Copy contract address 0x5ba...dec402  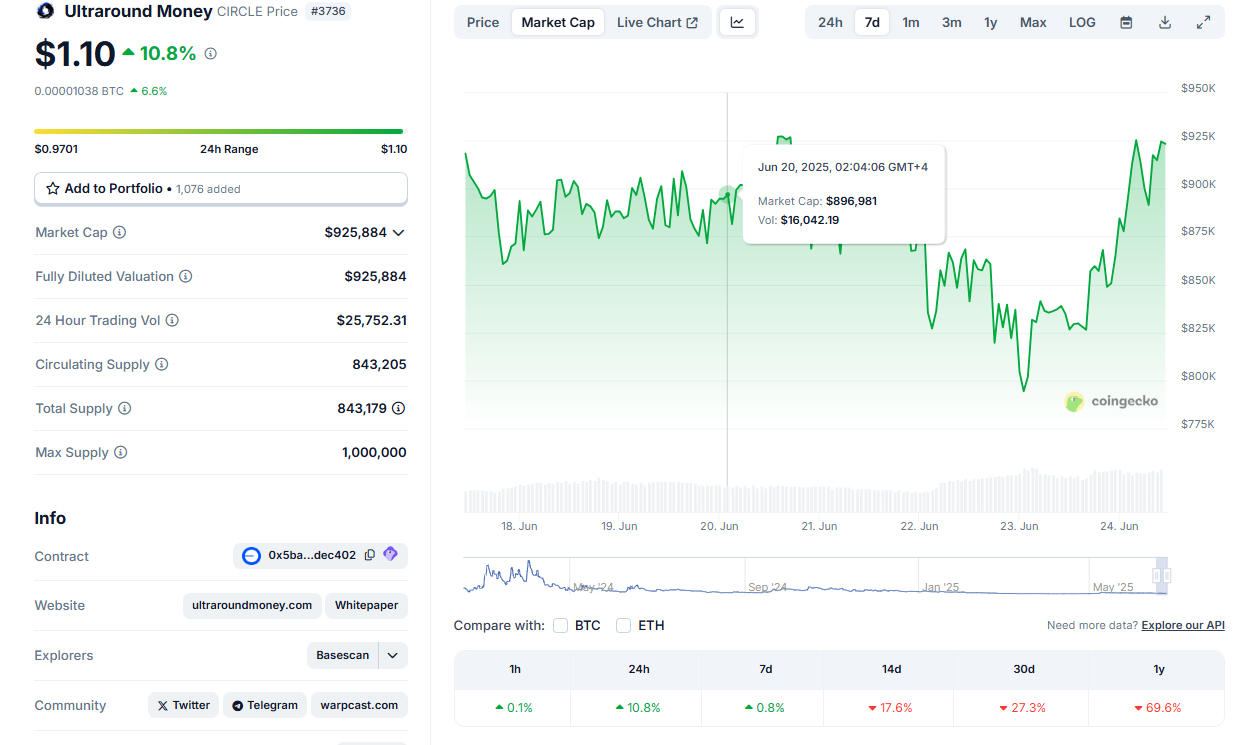point(370,555)
